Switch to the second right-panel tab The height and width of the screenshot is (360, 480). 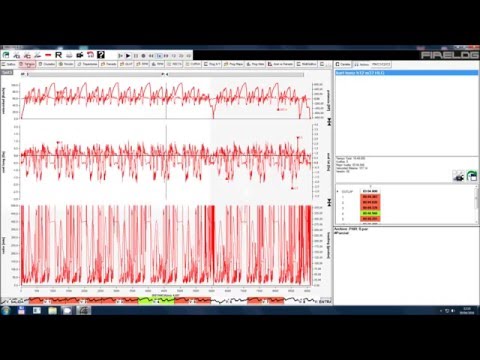(x=362, y=64)
